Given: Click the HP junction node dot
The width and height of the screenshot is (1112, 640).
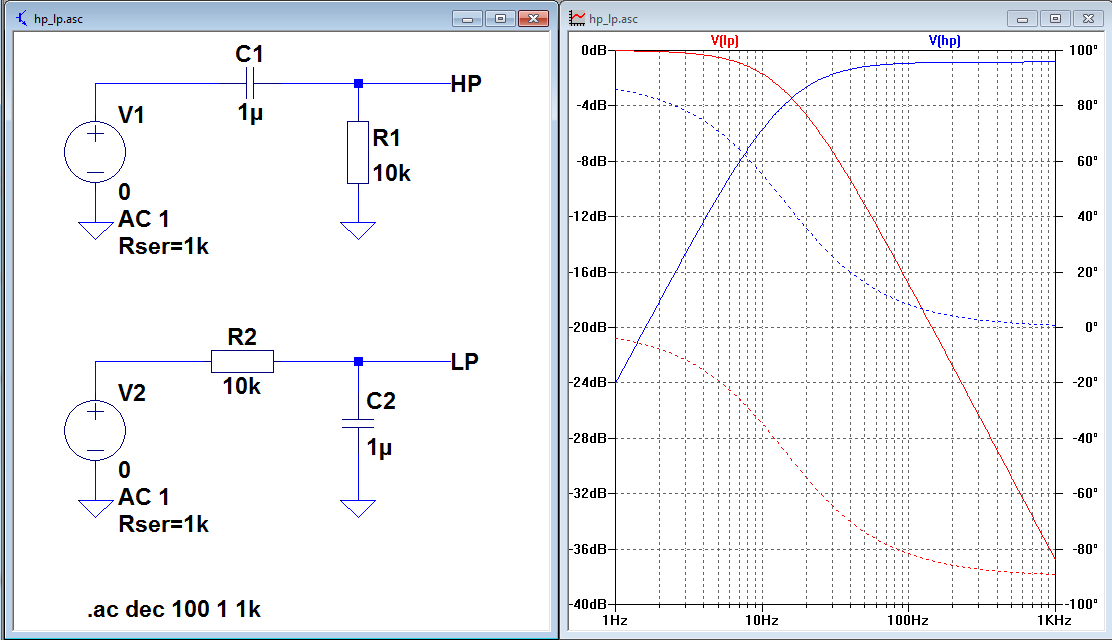Looking at the screenshot, I should point(358,83).
